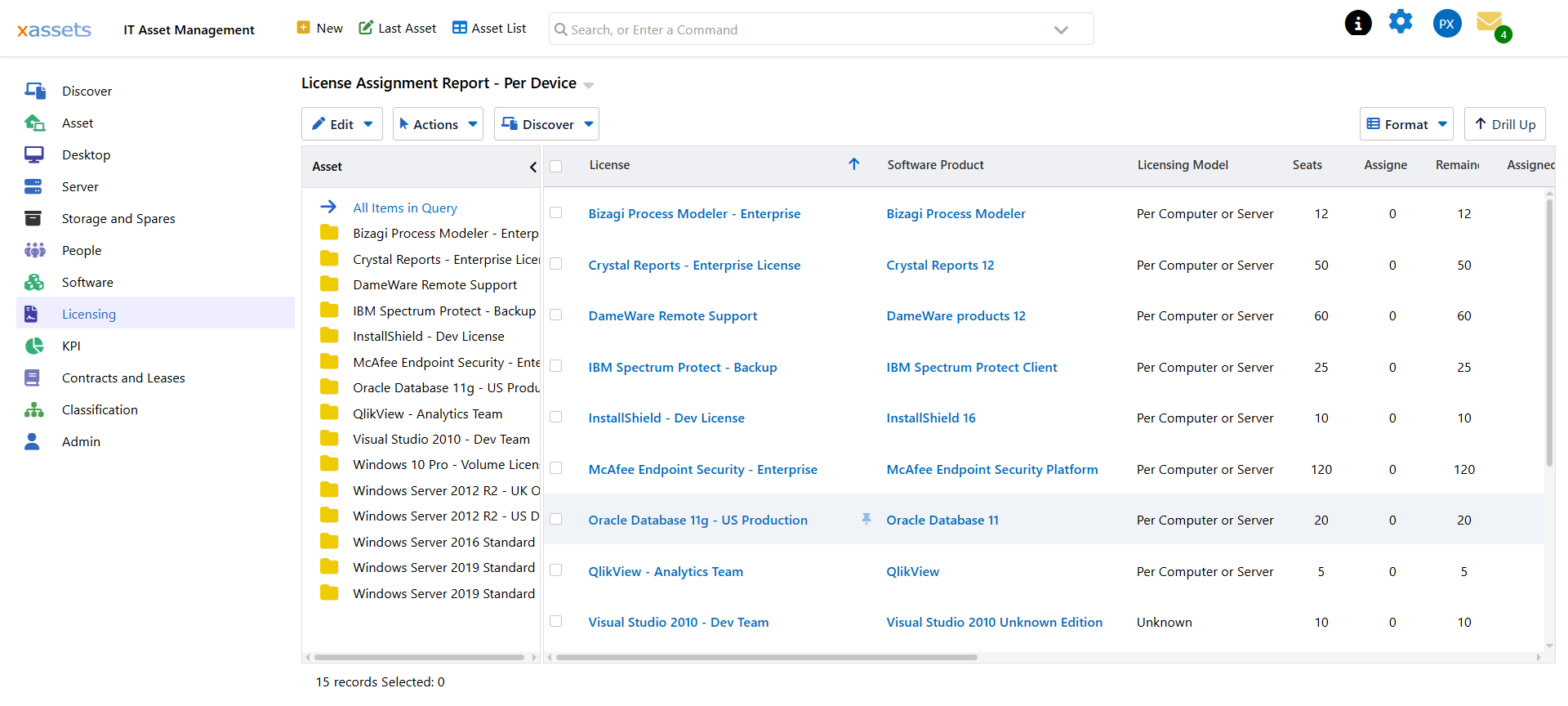Click the Software cubes sidebar icon

click(x=34, y=282)
